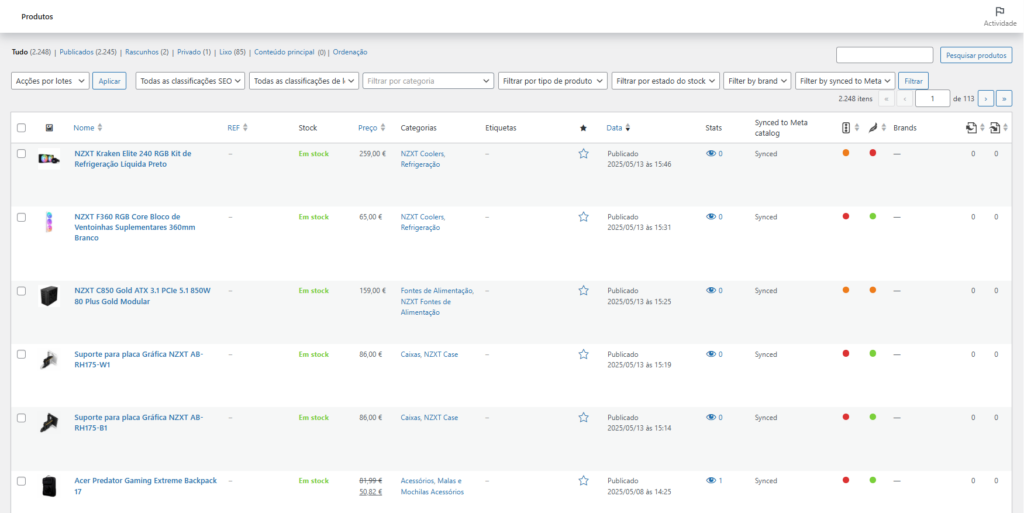1024x513 pixels.
Task: Sort products by Data column
Action: pos(618,128)
